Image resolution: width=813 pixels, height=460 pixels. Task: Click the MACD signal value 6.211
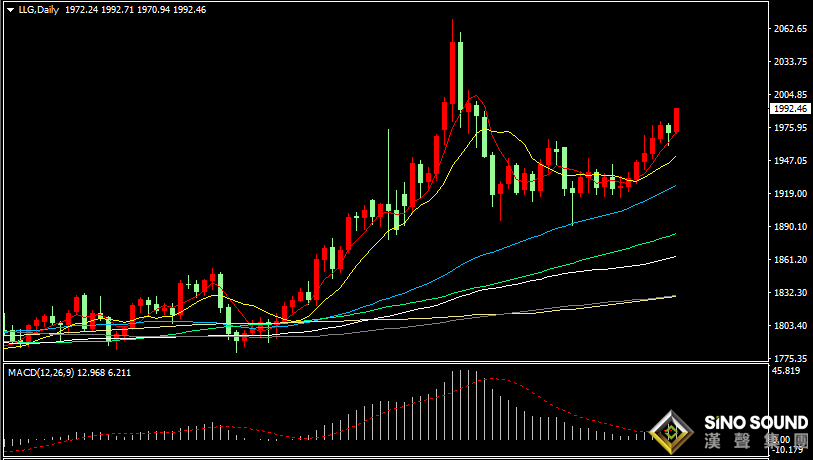click(x=119, y=372)
